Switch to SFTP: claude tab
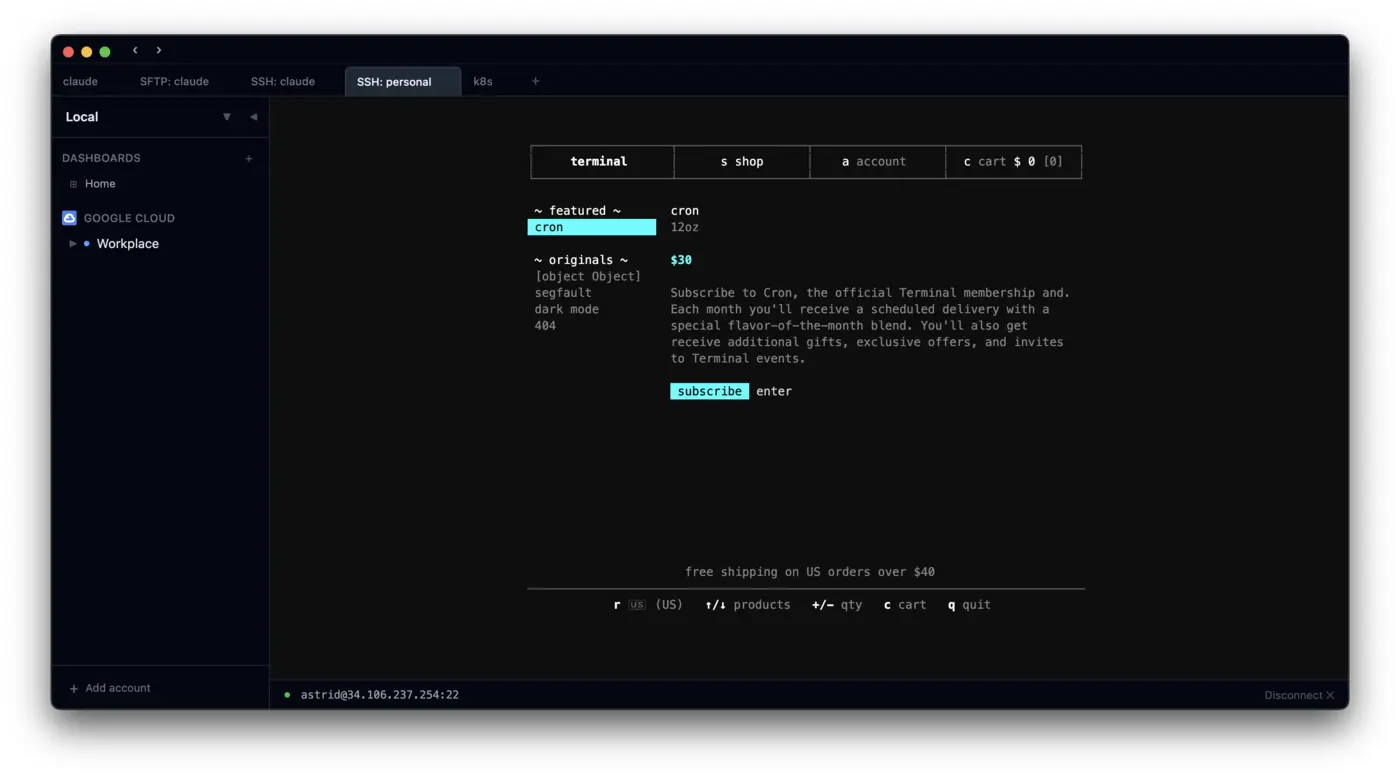This screenshot has width=1400, height=777. pos(174,82)
